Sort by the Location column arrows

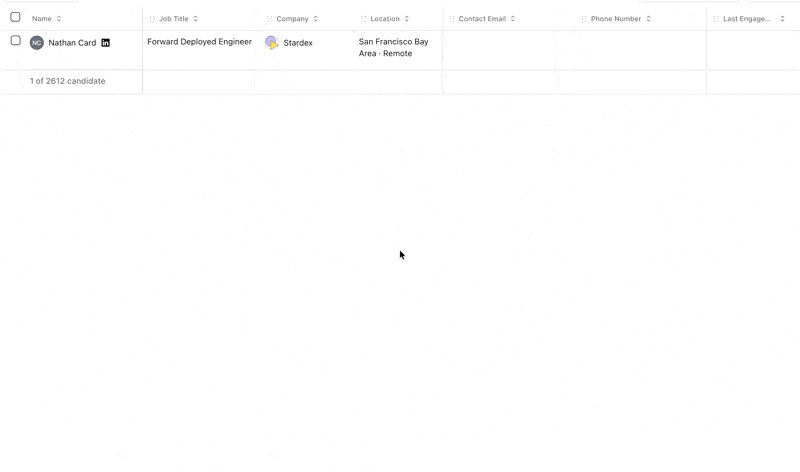407,19
